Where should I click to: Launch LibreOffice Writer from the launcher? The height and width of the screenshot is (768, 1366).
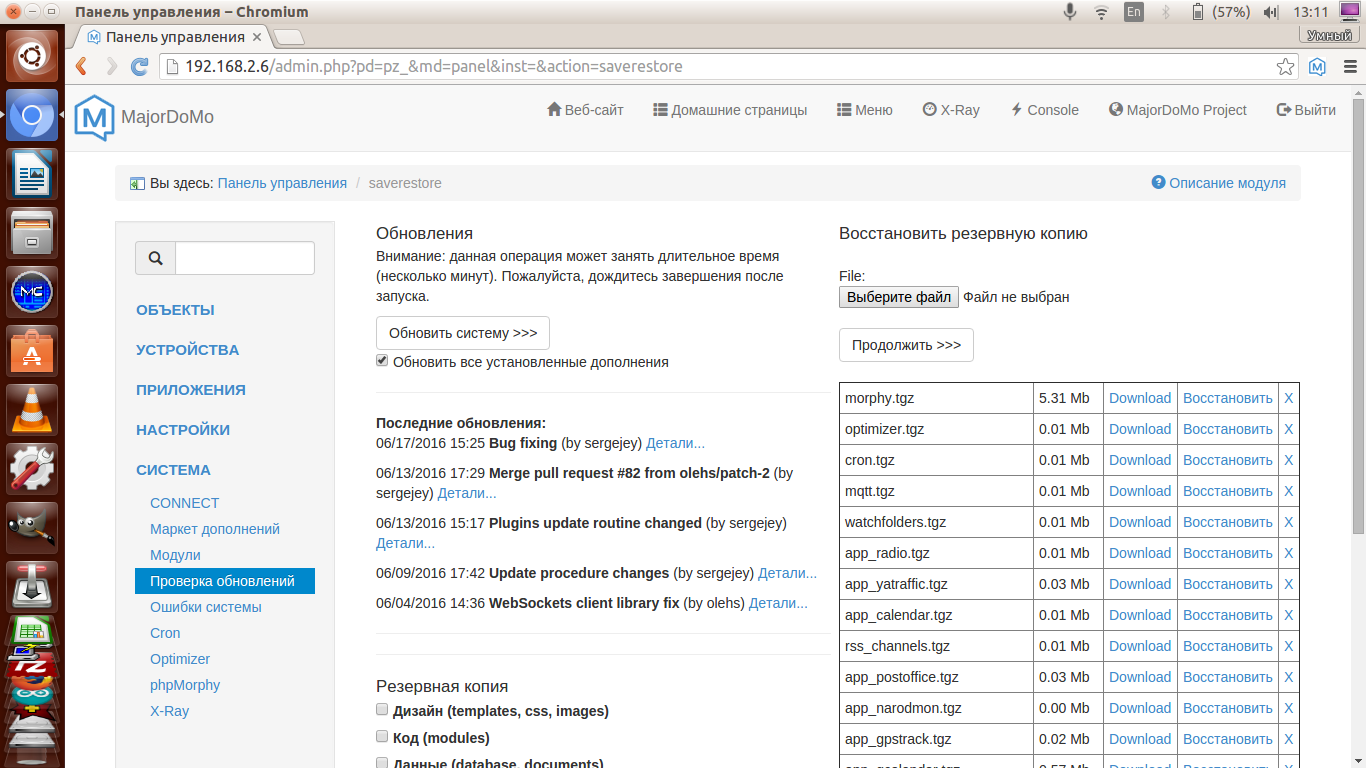[x=32, y=174]
